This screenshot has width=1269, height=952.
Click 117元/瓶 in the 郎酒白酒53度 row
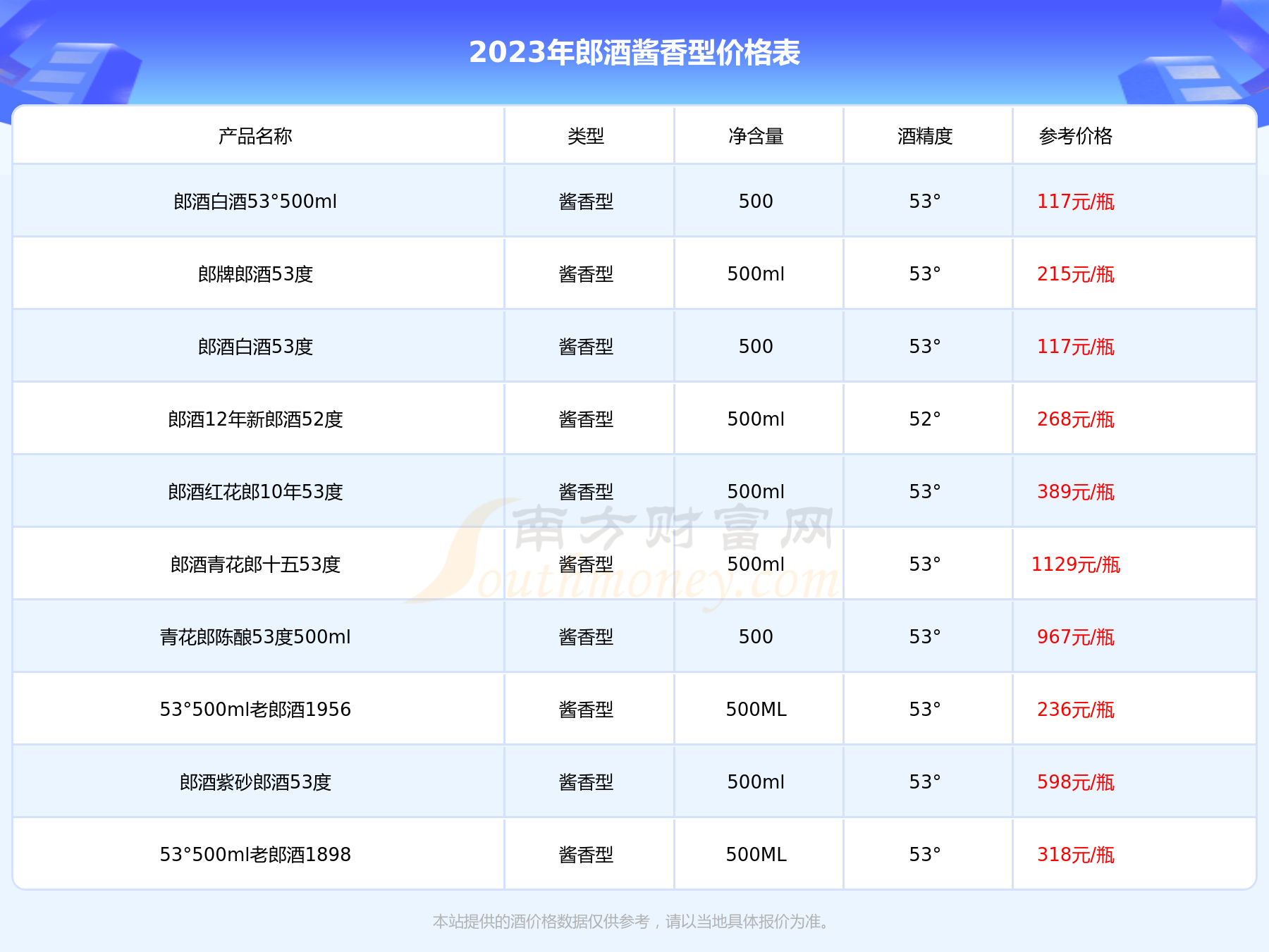1076,347
